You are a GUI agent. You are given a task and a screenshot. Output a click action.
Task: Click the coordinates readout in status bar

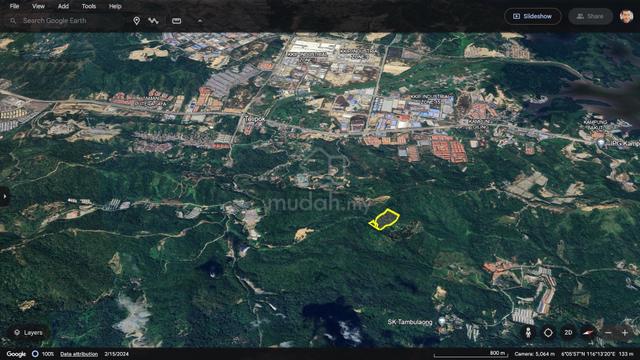[588, 354]
